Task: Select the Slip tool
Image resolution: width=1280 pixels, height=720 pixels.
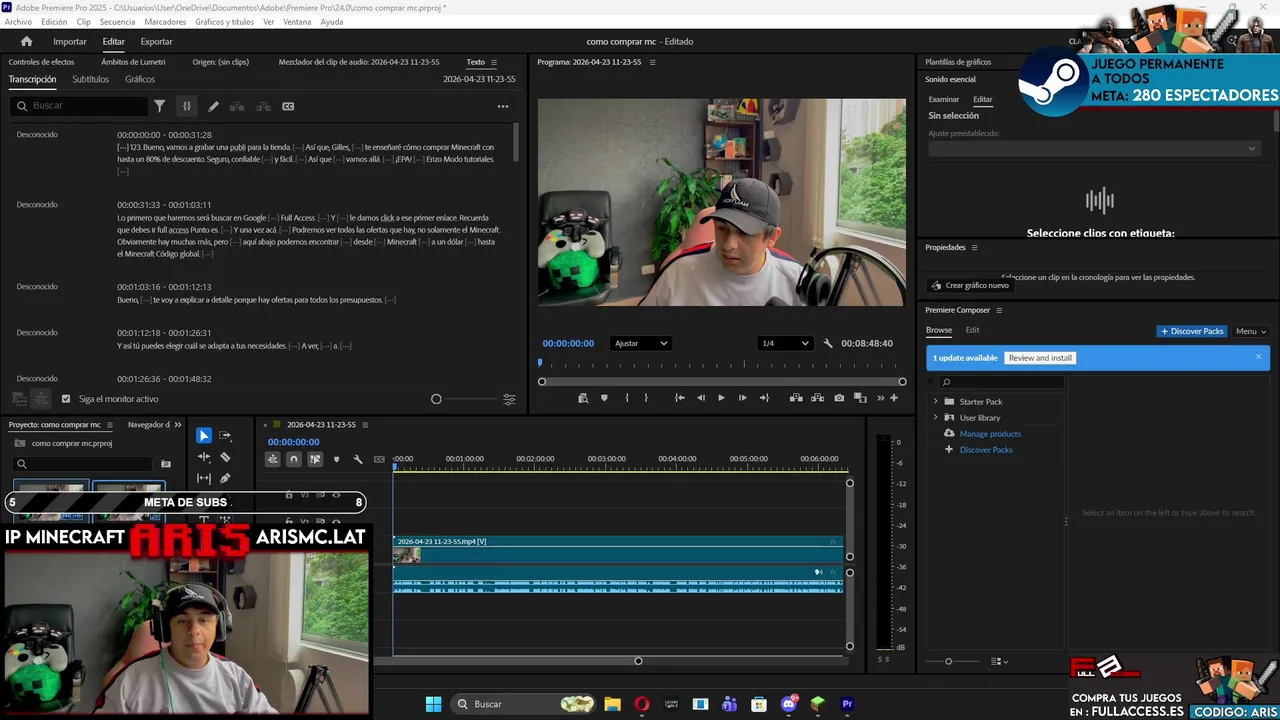Action: coord(204,478)
